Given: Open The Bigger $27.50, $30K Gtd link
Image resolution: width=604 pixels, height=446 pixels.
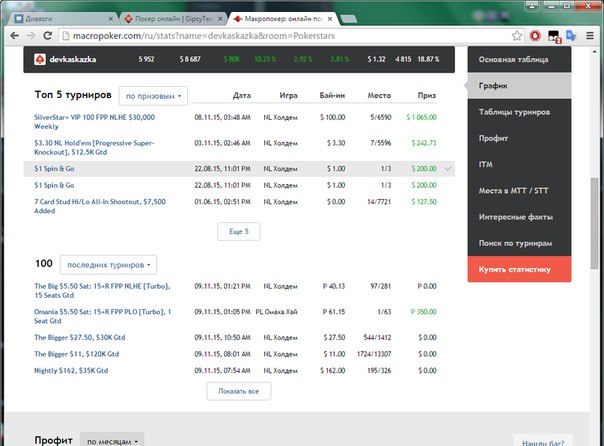Looking at the screenshot, I should pyautogui.click(x=80, y=337).
